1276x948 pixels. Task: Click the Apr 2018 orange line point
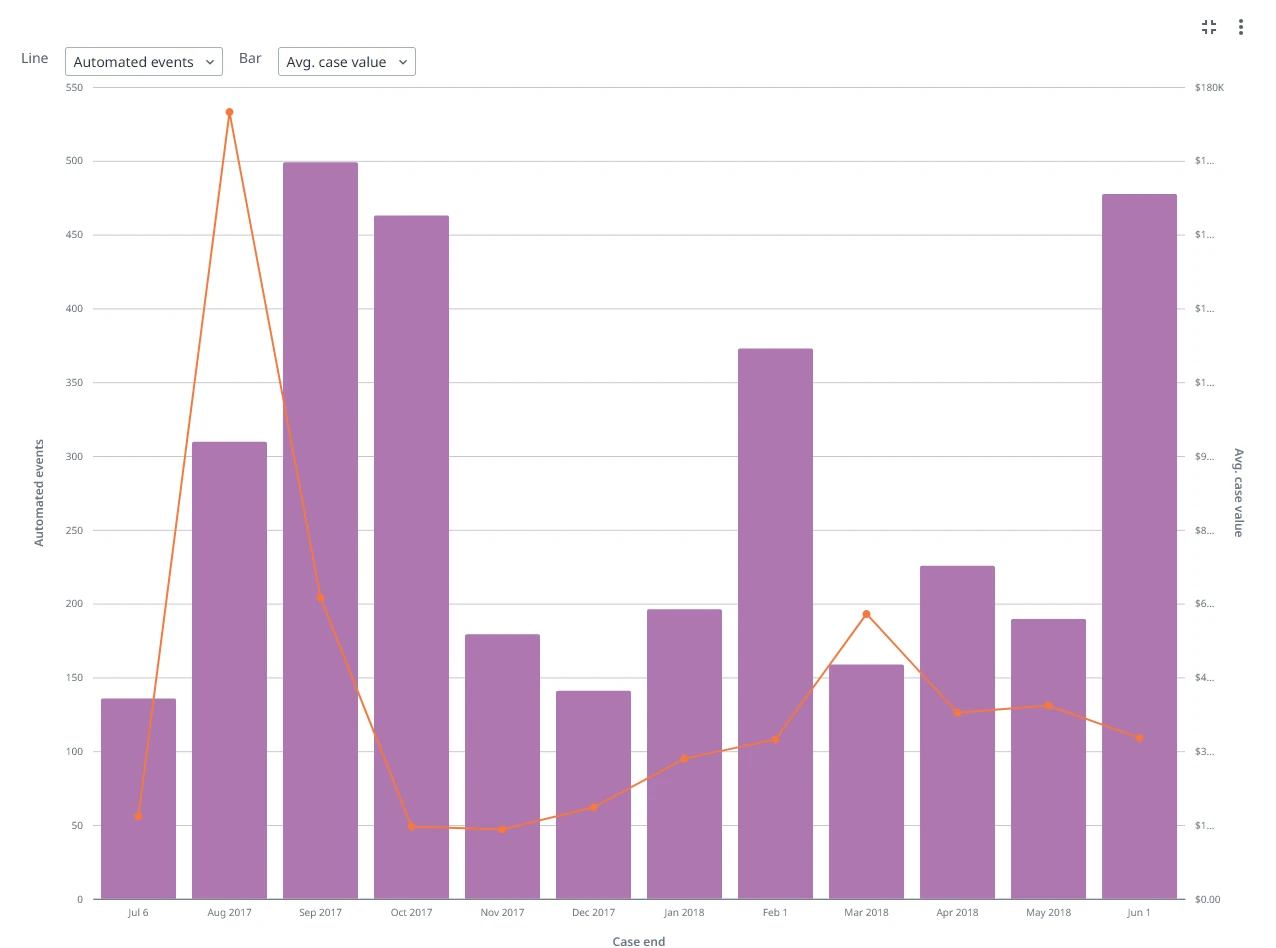pyautogui.click(x=957, y=712)
